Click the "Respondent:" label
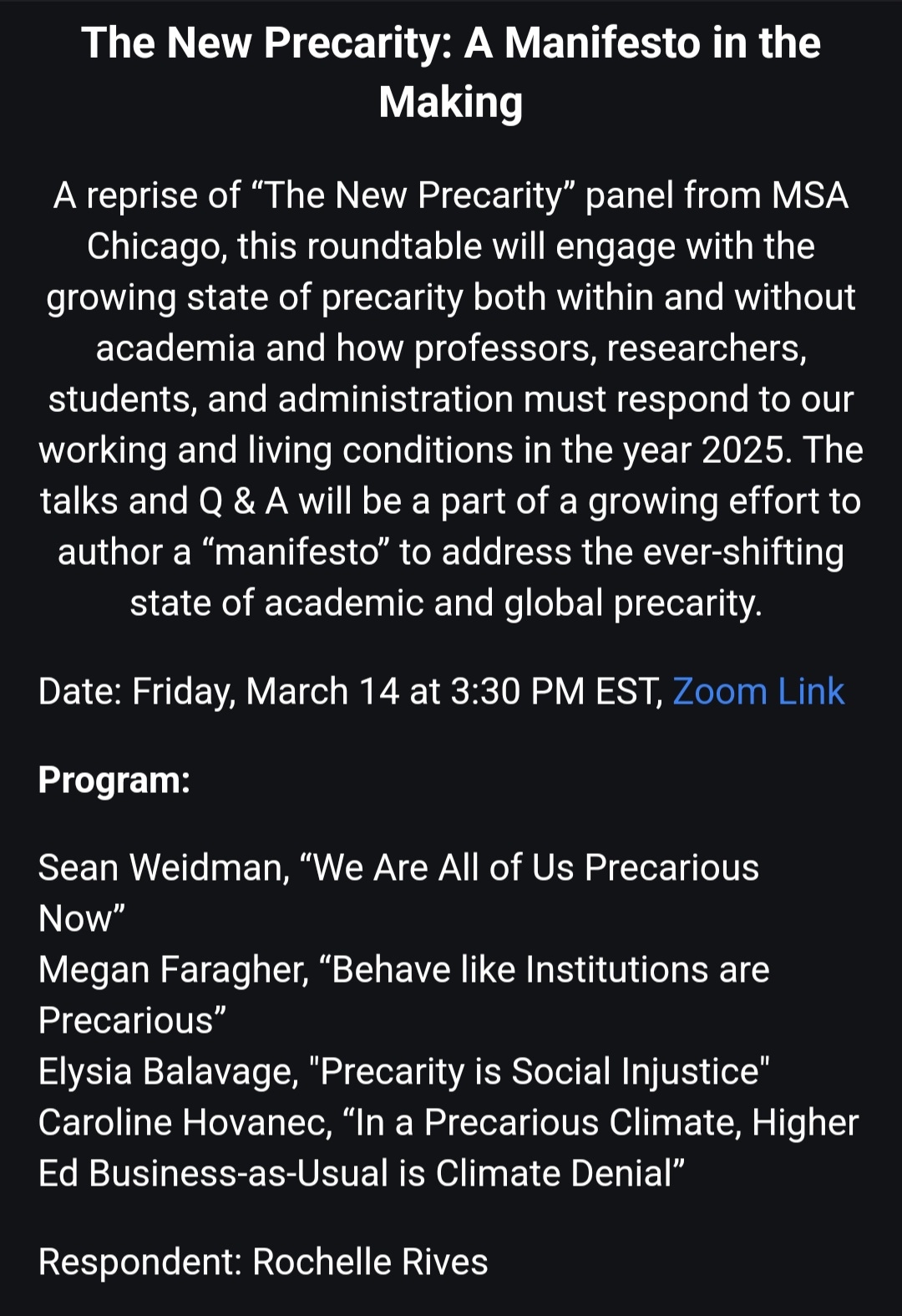Image resolution: width=902 pixels, height=1316 pixels. [139, 1262]
